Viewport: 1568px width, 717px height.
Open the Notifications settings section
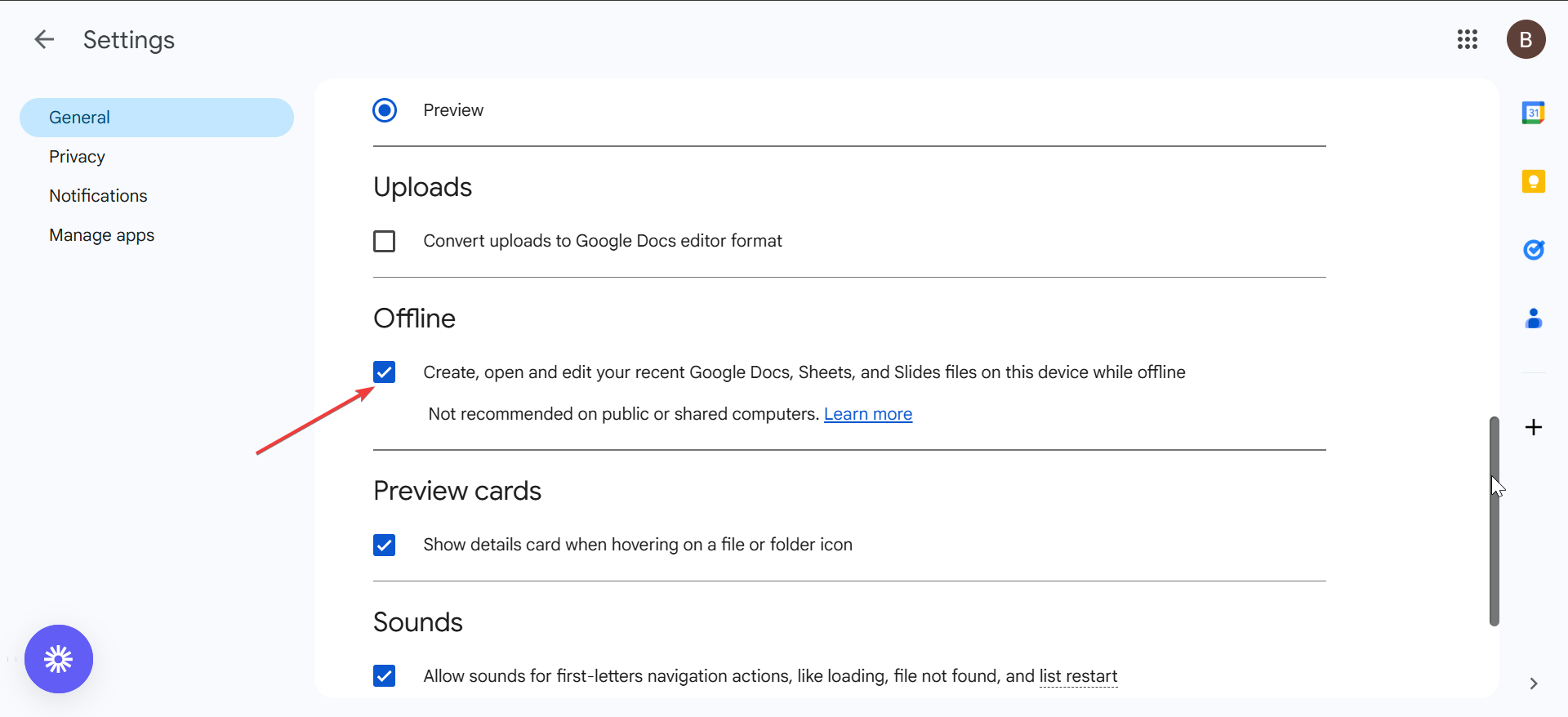click(98, 196)
